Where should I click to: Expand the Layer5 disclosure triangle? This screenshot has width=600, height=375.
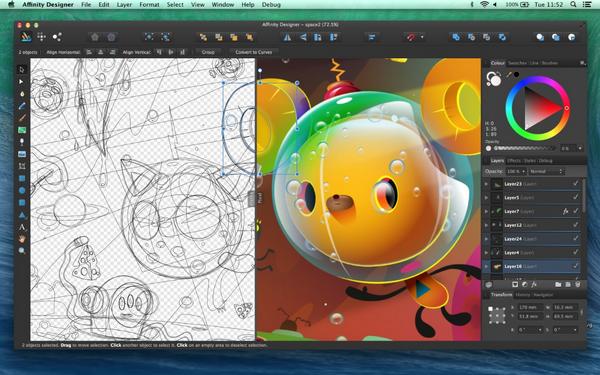click(487, 198)
